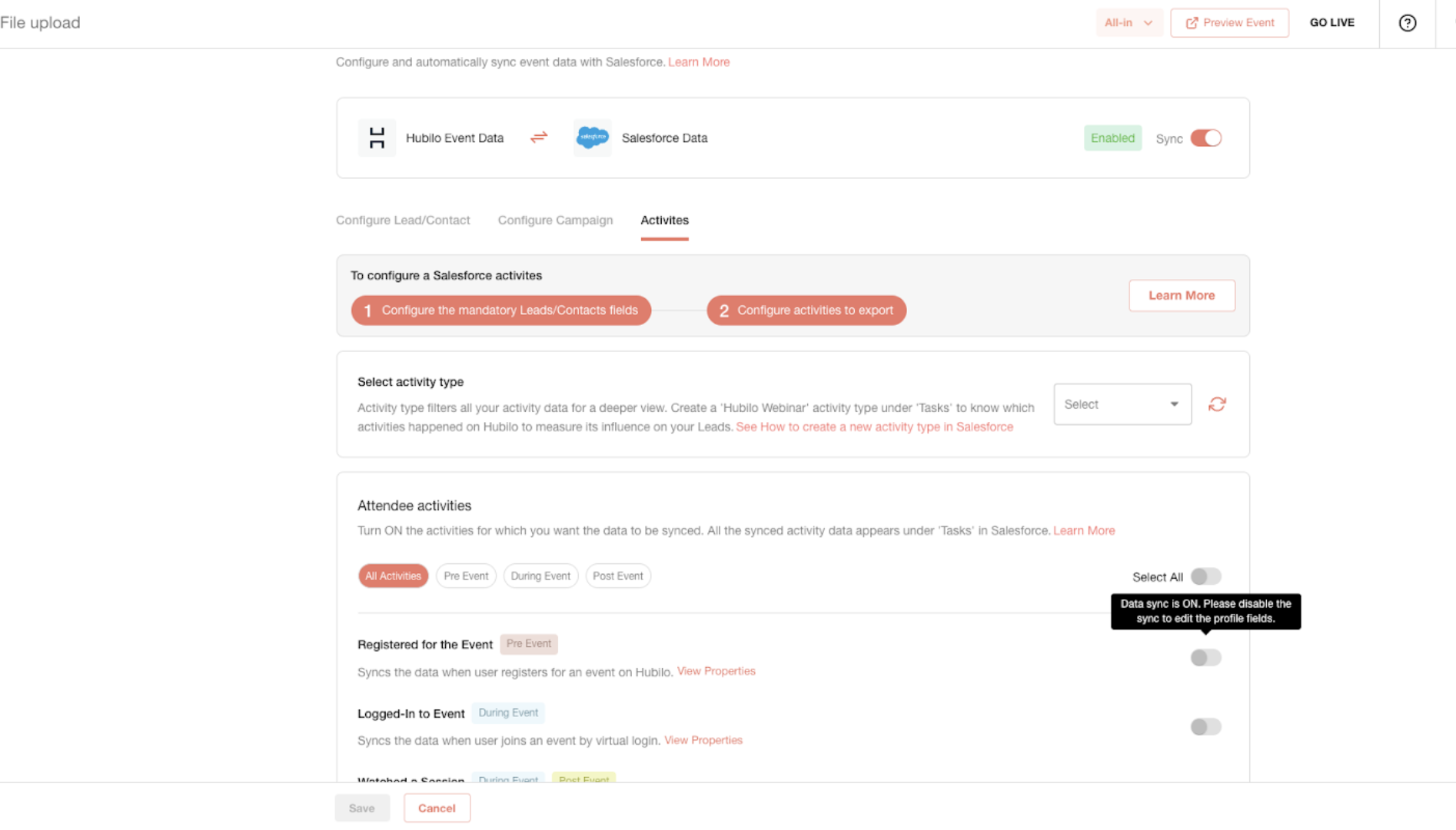
Task: Click the GO LIVE button
Action: point(1331,23)
